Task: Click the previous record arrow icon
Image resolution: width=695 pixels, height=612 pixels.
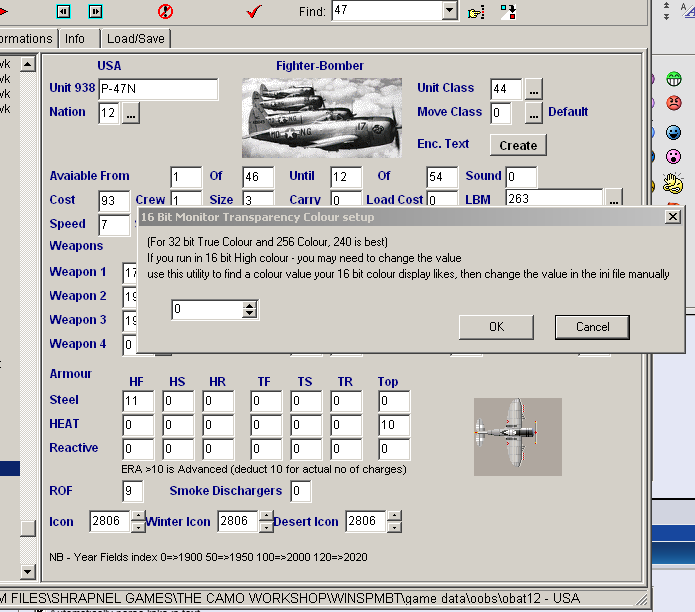Action: (64, 11)
